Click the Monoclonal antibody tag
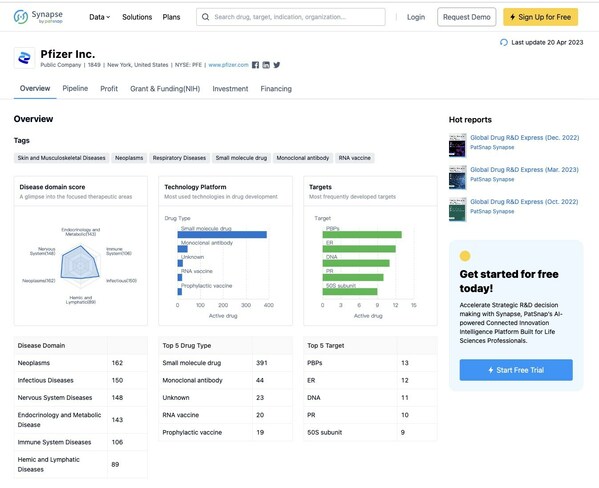This screenshot has width=599, height=488. pyautogui.click(x=303, y=158)
